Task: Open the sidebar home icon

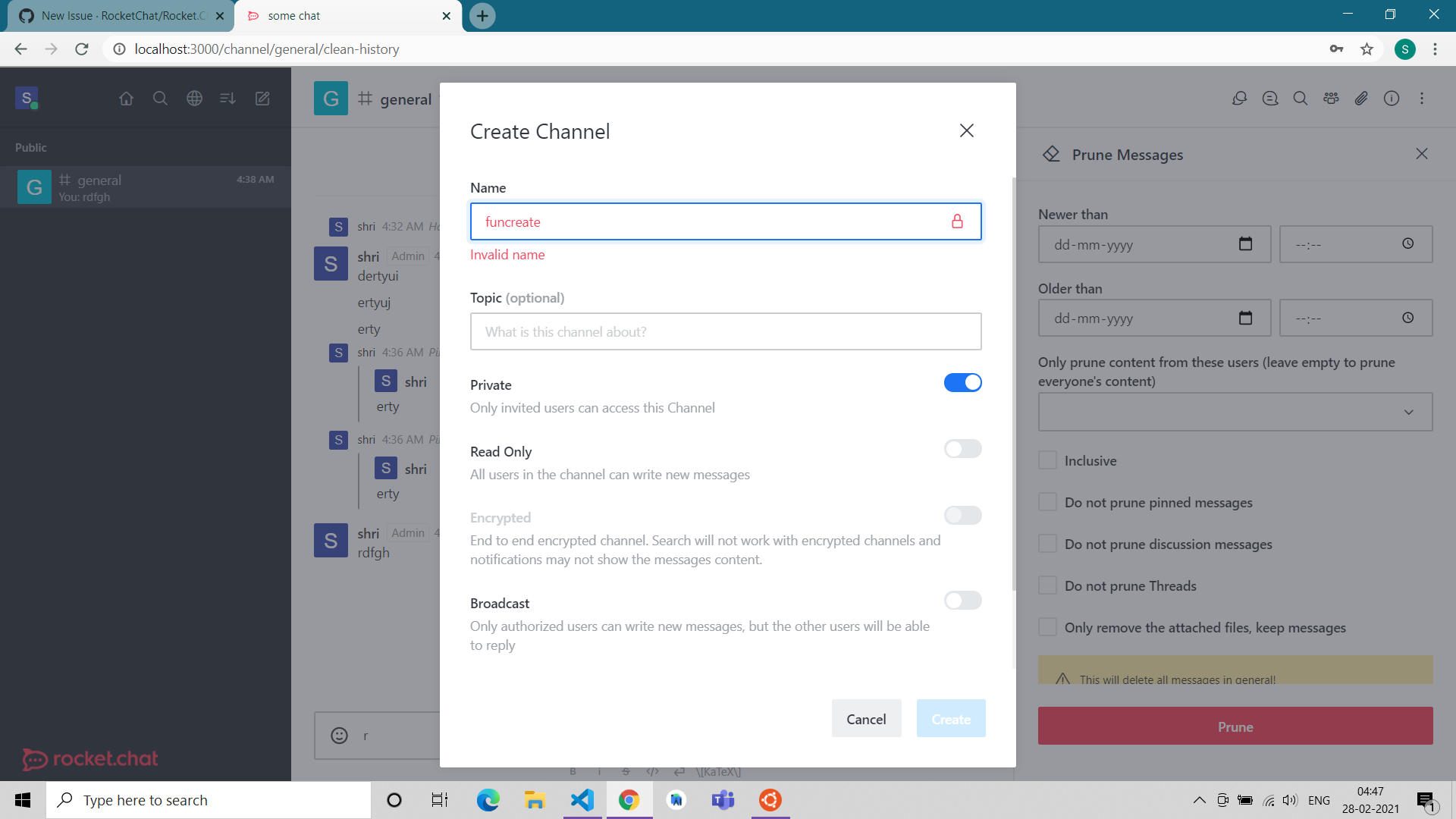Action: (x=126, y=99)
